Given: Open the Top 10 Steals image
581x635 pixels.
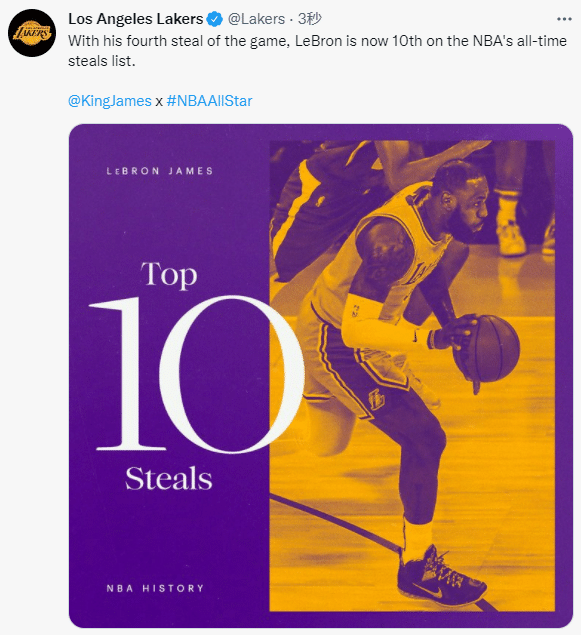Looking at the screenshot, I should click(321, 375).
